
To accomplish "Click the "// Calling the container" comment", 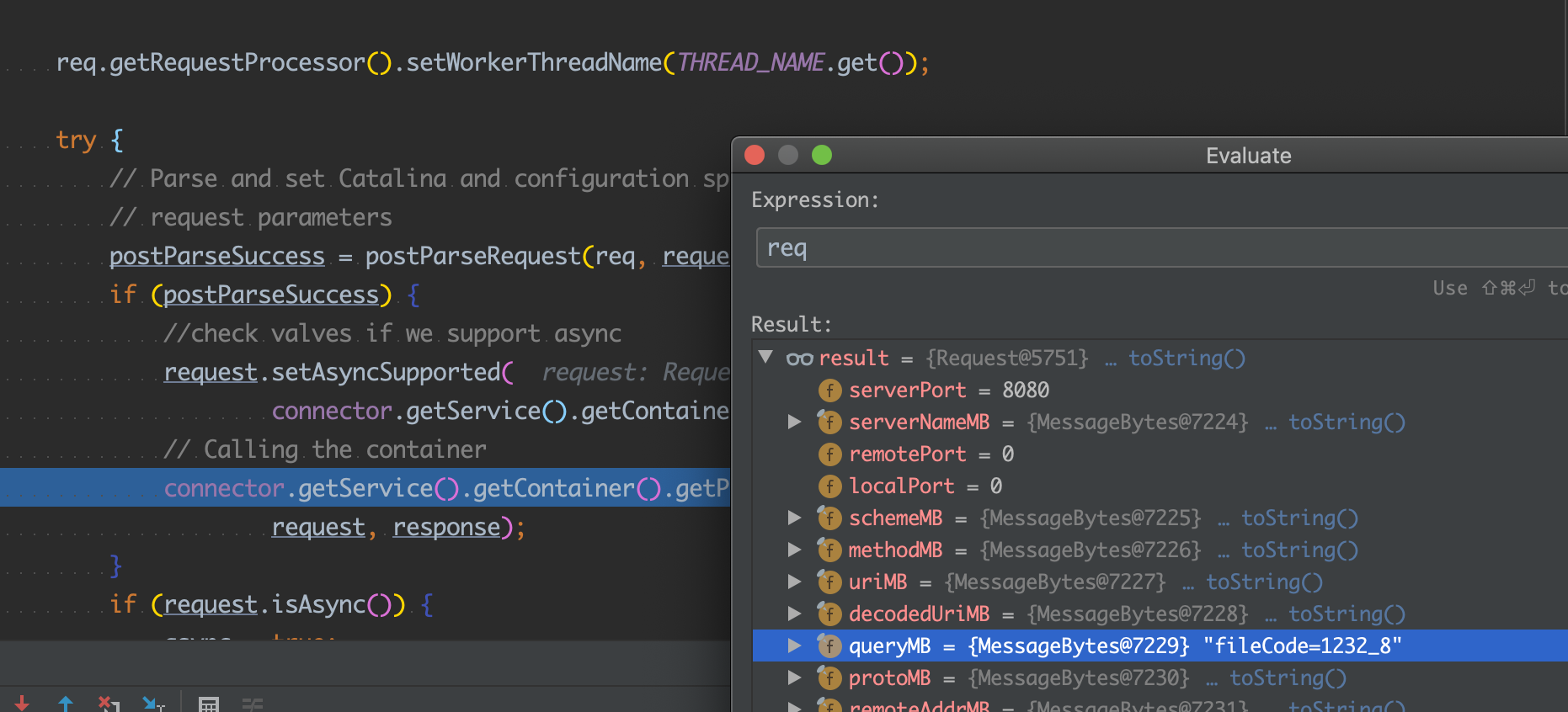I will (x=325, y=450).
